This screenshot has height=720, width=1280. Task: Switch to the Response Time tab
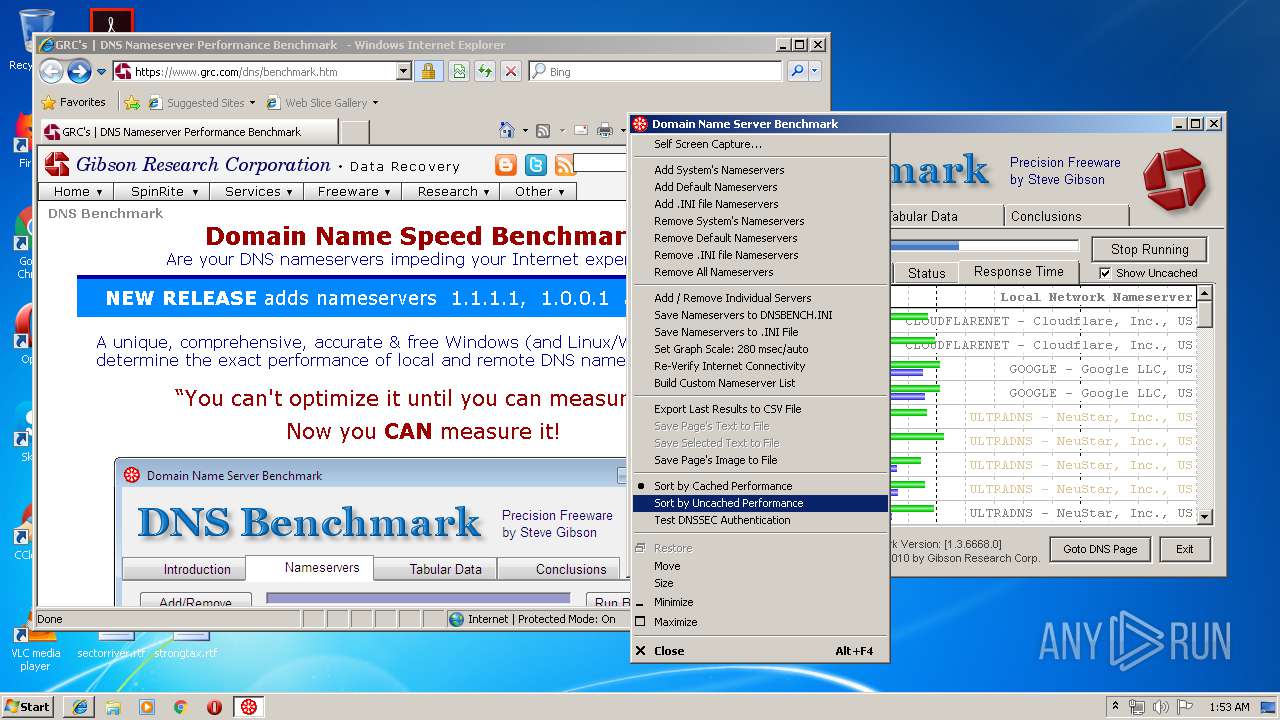(1018, 271)
